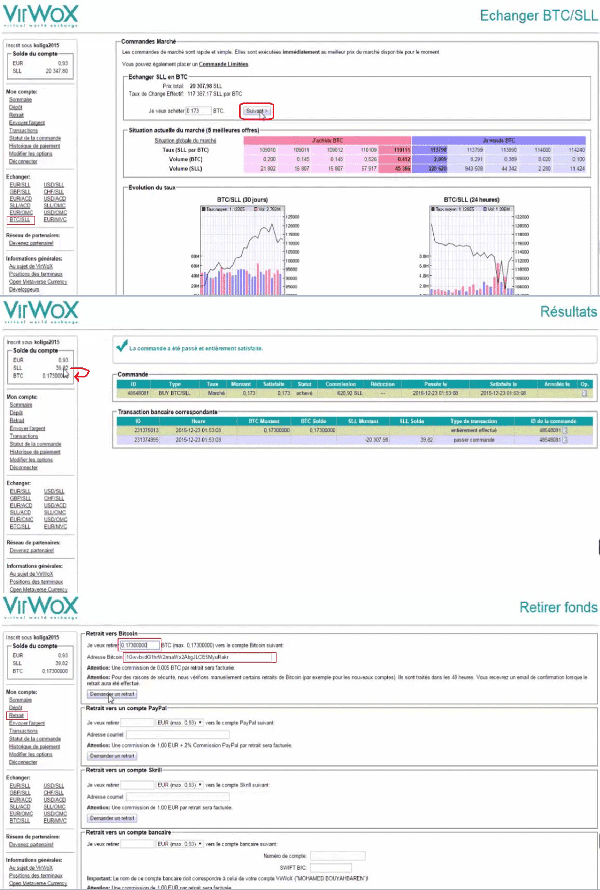
Task: Open the Transactions link on the Echanger page sidebar
Action: point(23,131)
